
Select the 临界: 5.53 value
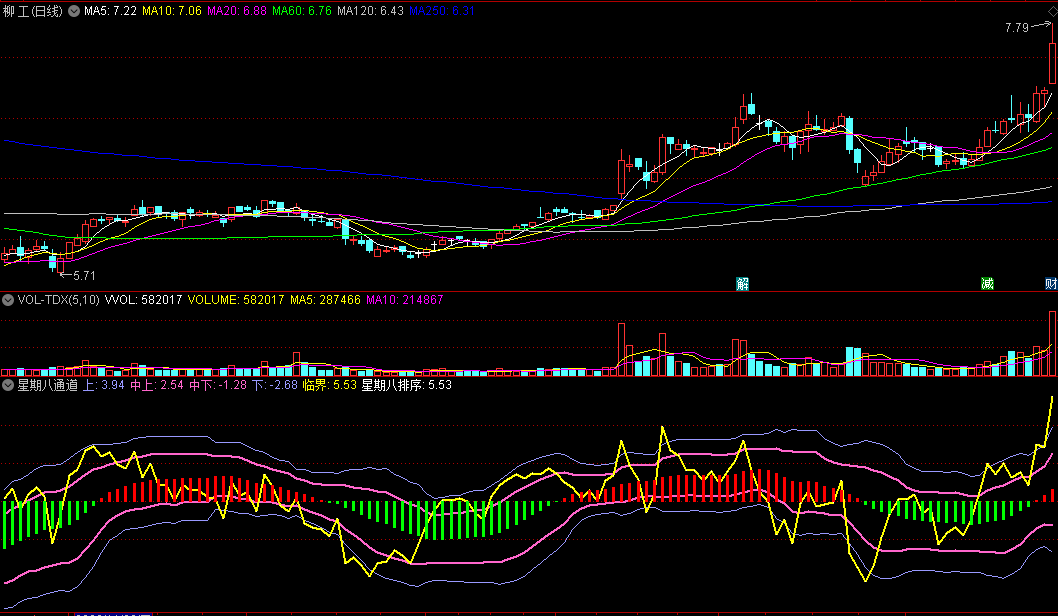(x=330, y=385)
